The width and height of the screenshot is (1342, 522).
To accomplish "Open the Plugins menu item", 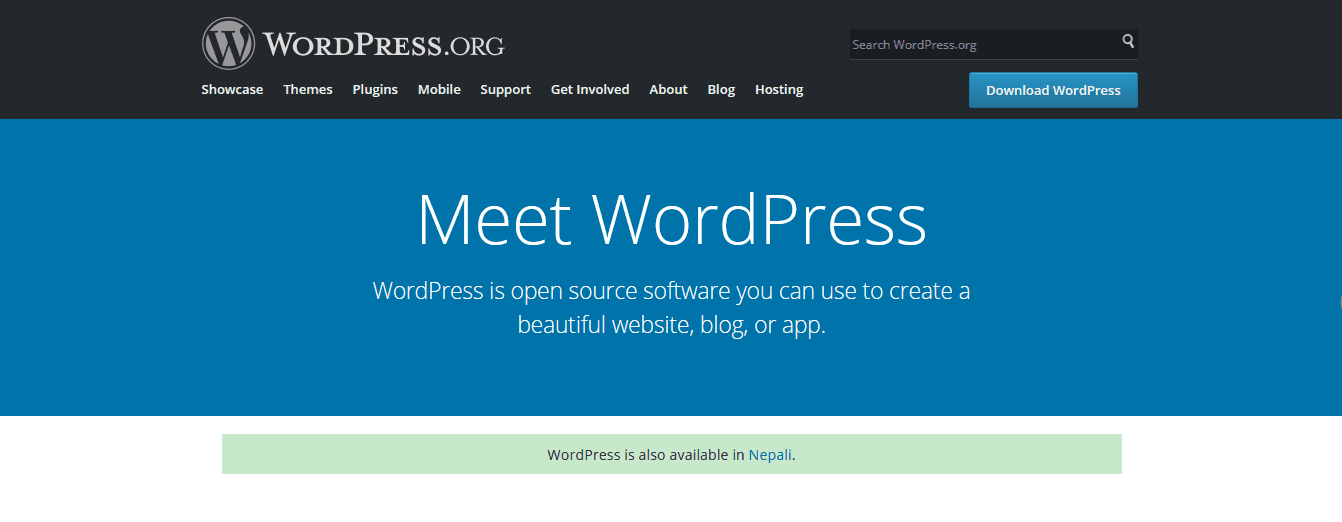I will click(x=375, y=90).
